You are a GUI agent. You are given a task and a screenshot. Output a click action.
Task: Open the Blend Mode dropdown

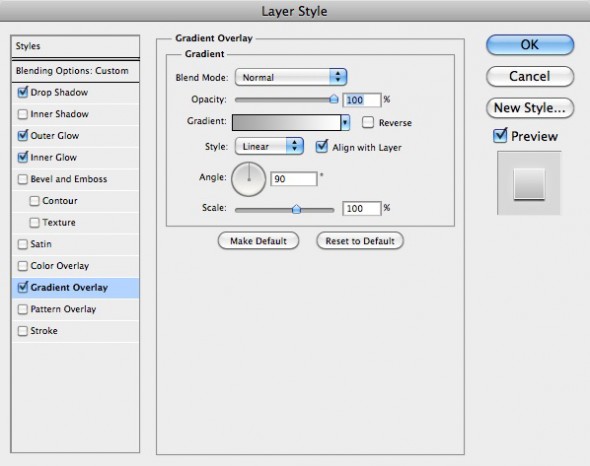[291, 77]
